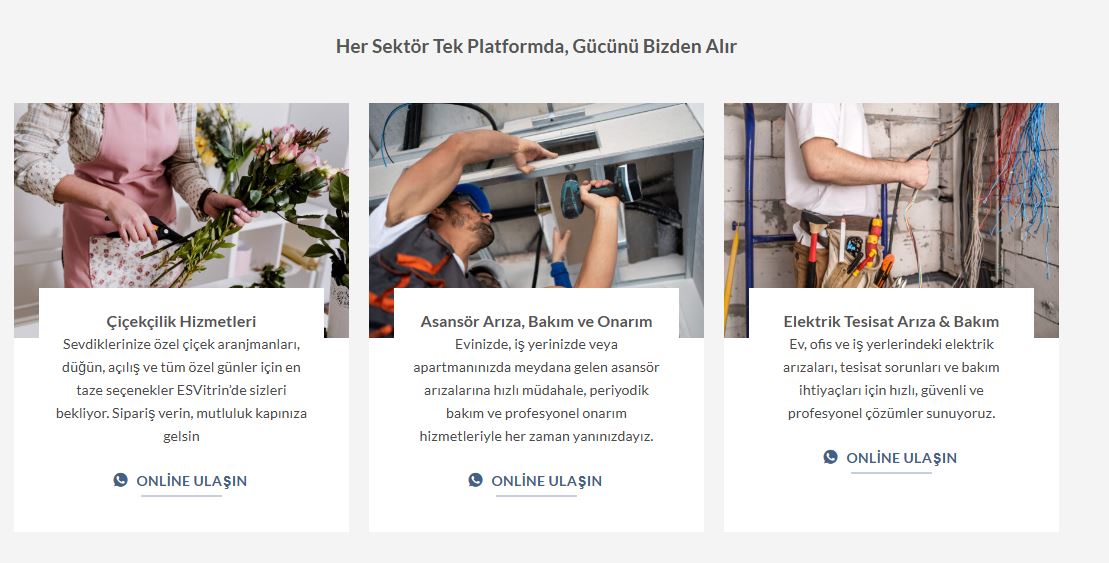Click the Her Sektör Tek Platformda heading
The image size is (1109, 563).
pyautogui.click(x=536, y=47)
